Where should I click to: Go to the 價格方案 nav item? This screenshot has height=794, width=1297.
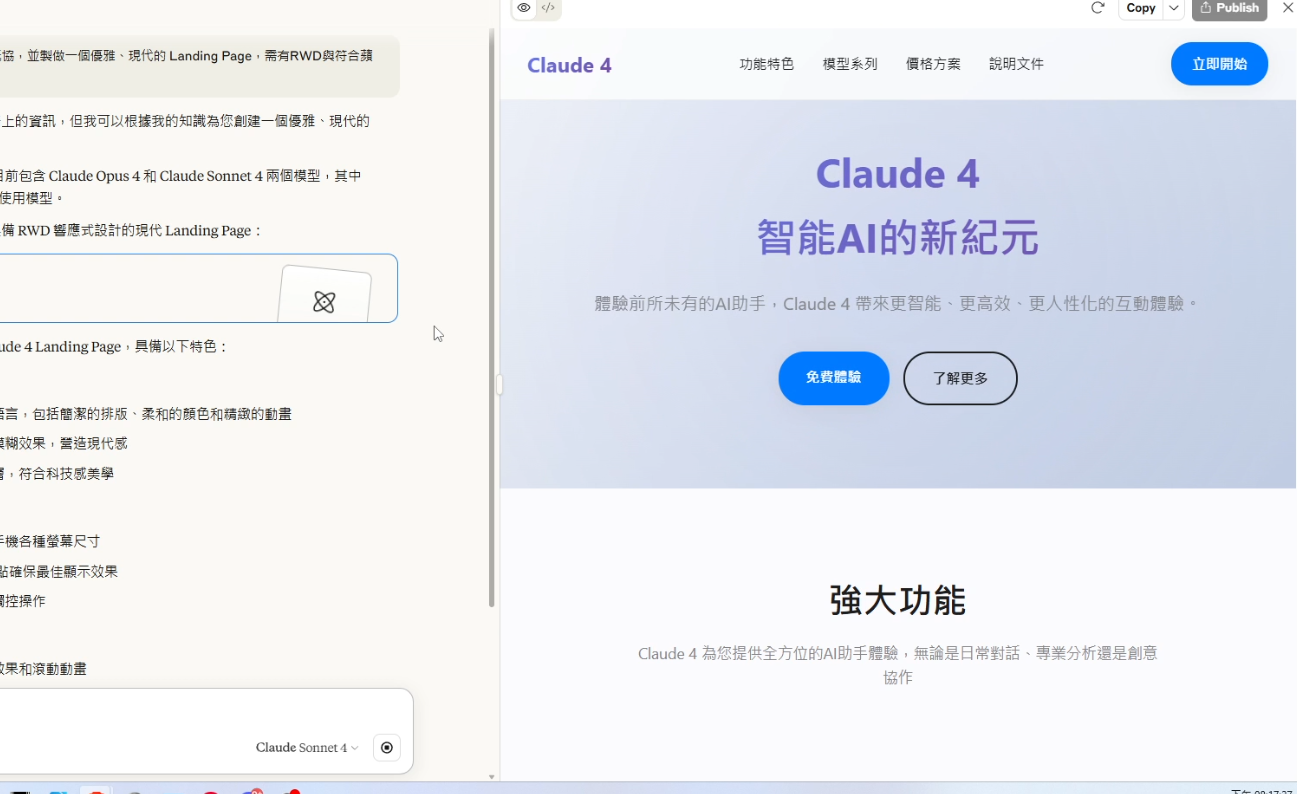point(933,64)
